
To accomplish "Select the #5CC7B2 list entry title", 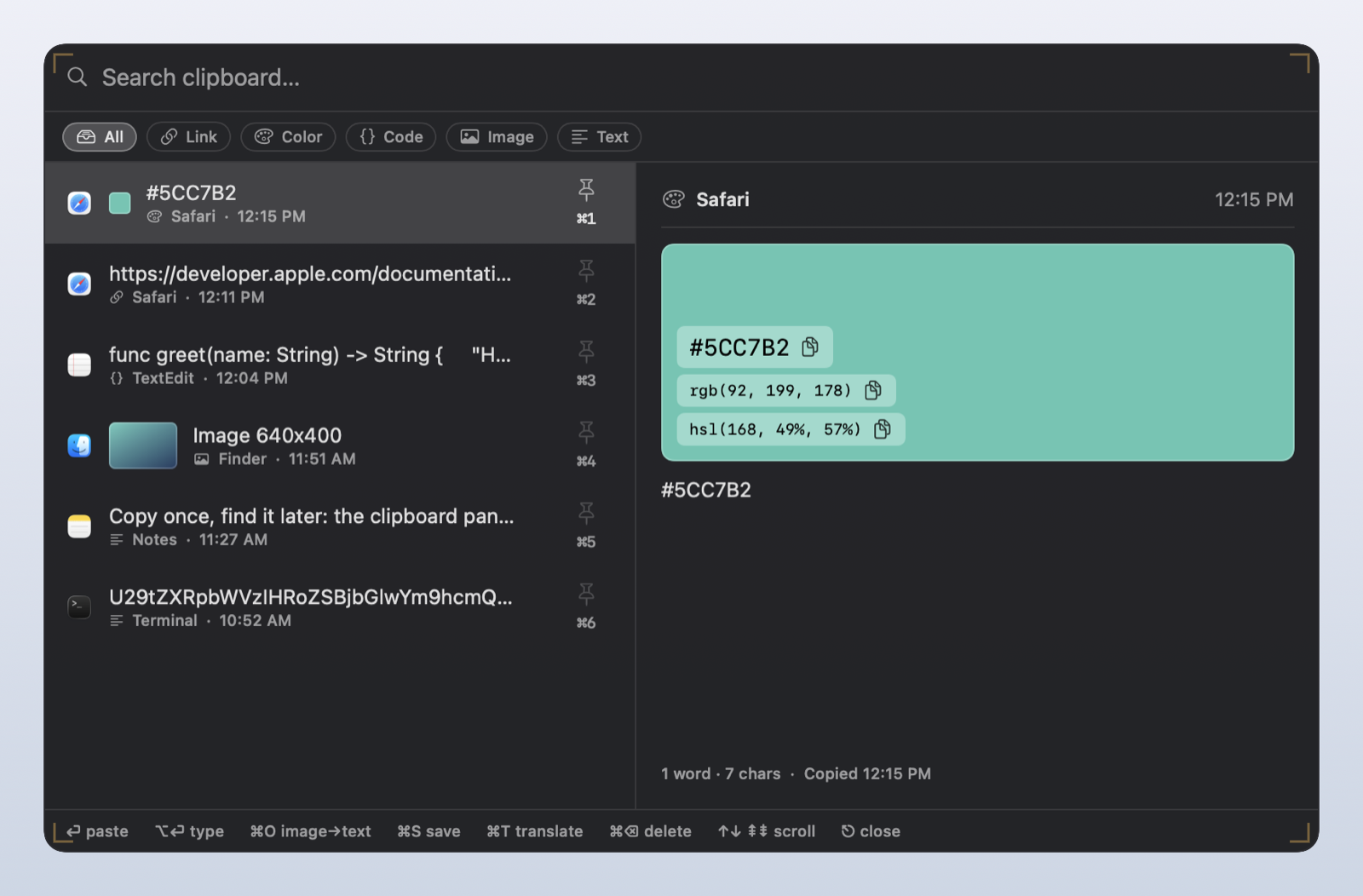I will point(191,192).
